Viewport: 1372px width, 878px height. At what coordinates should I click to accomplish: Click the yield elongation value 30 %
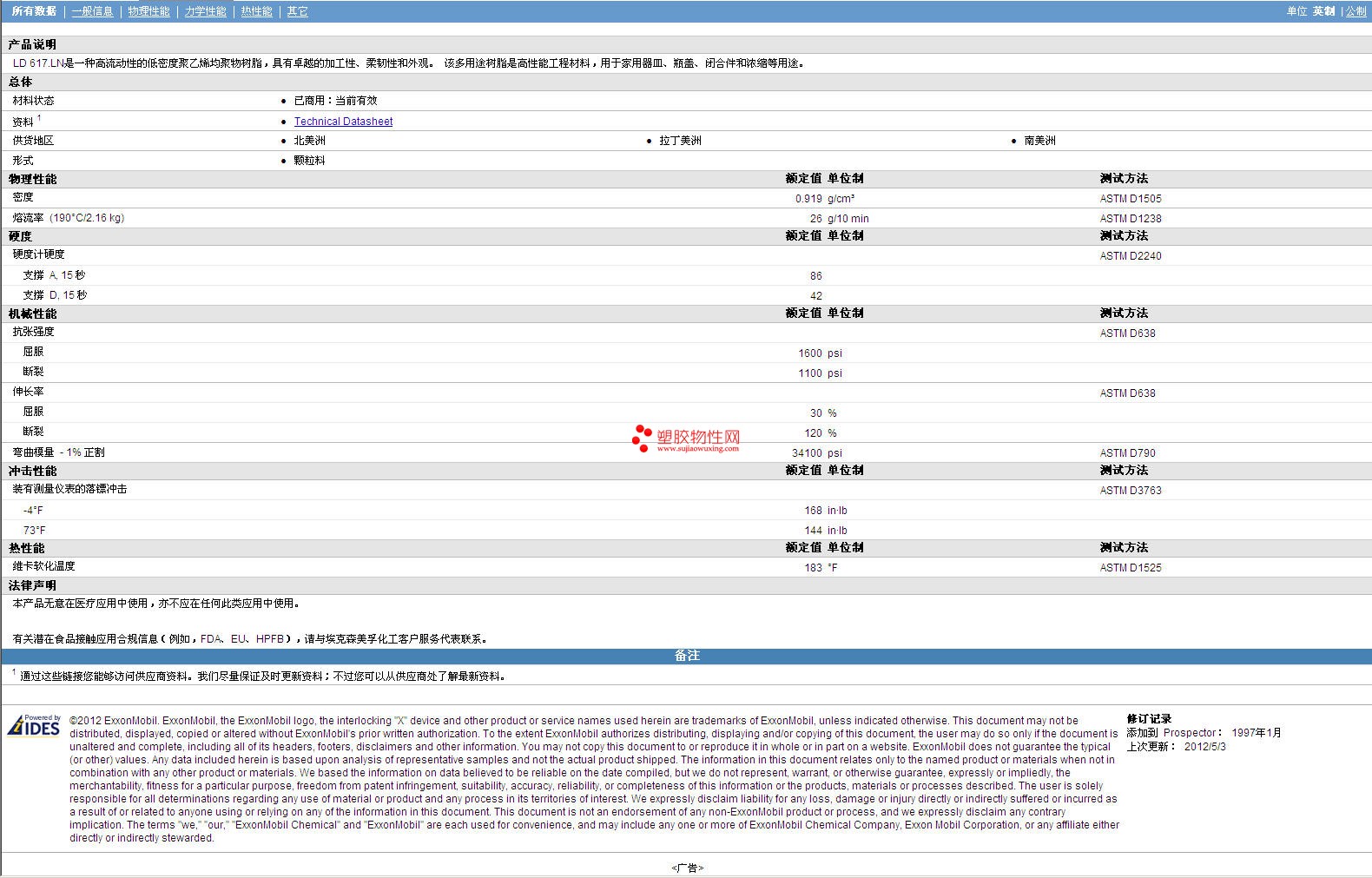point(823,413)
